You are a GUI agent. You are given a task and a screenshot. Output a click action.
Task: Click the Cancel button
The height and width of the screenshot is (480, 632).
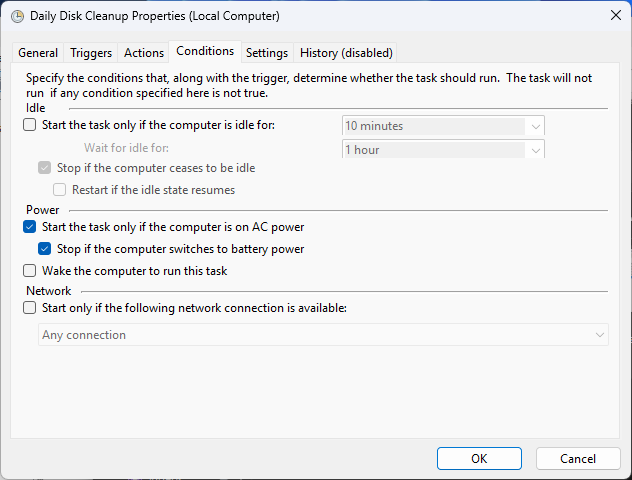click(x=578, y=458)
